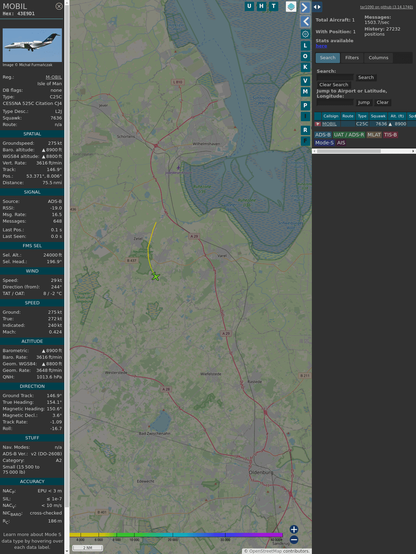Toggle the H button at map top
This screenshot has height=554, width=416.
point(261,6)
